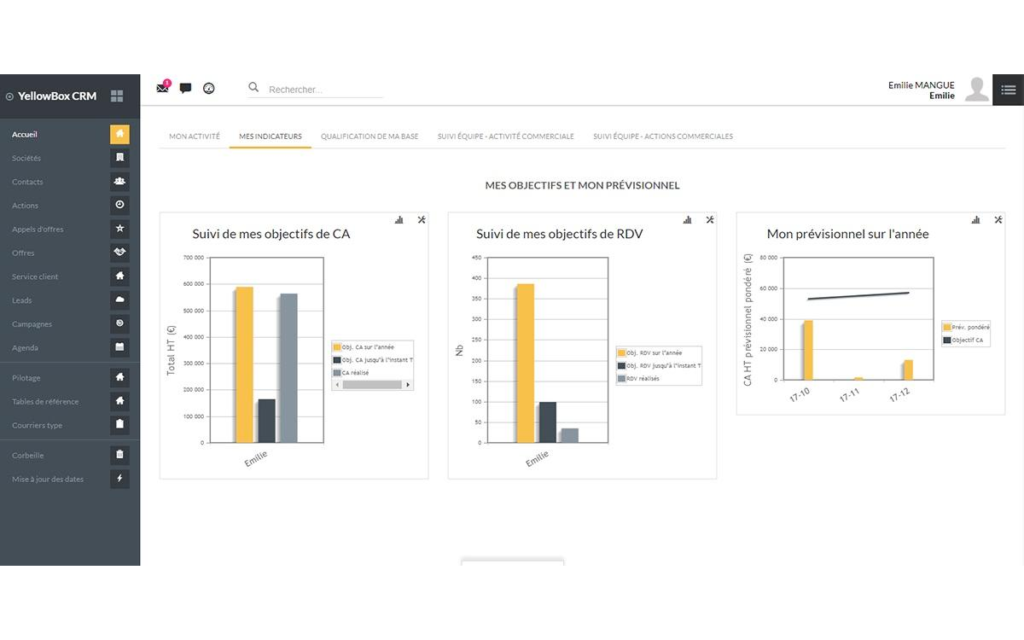Open the Courriers type clipboard icon
Image resolution: width=1024 pixels, height=640 pixels.
pyautogui.click(x=120, y=424)
